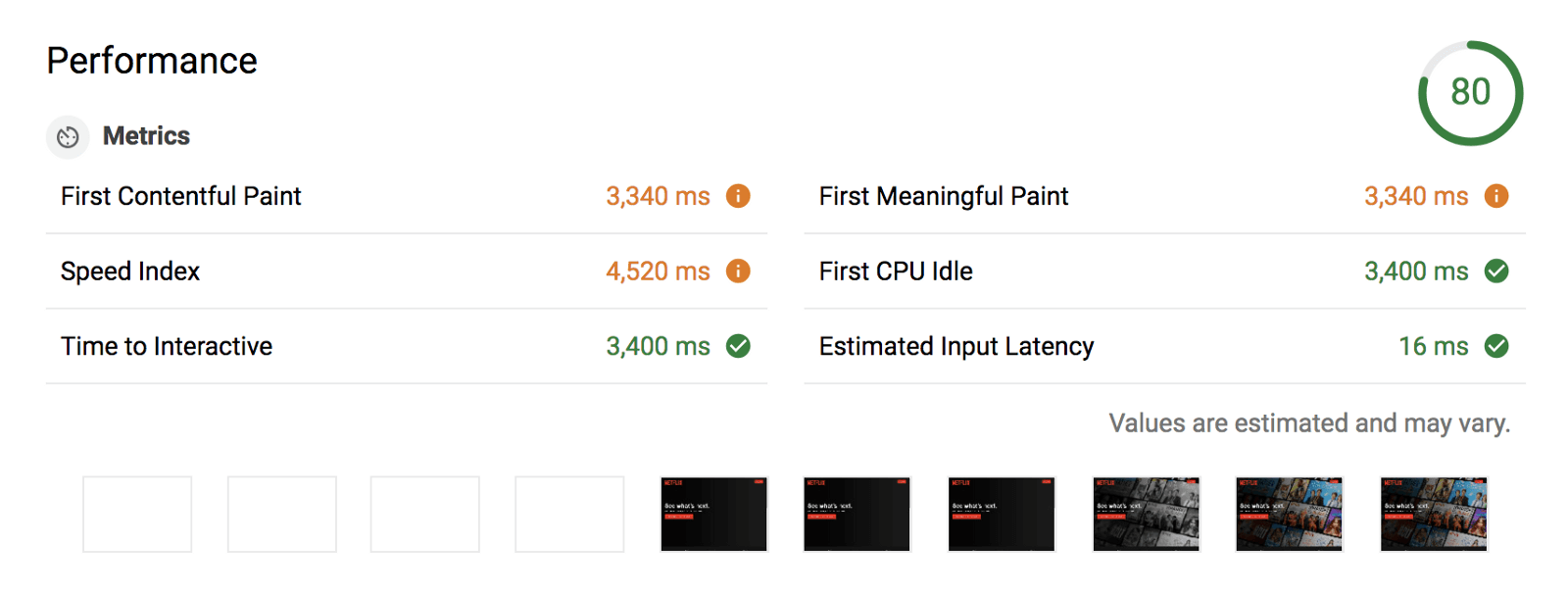Expand the Speed Index metric row
The image size is (1568, 593).
click(130, 272)
